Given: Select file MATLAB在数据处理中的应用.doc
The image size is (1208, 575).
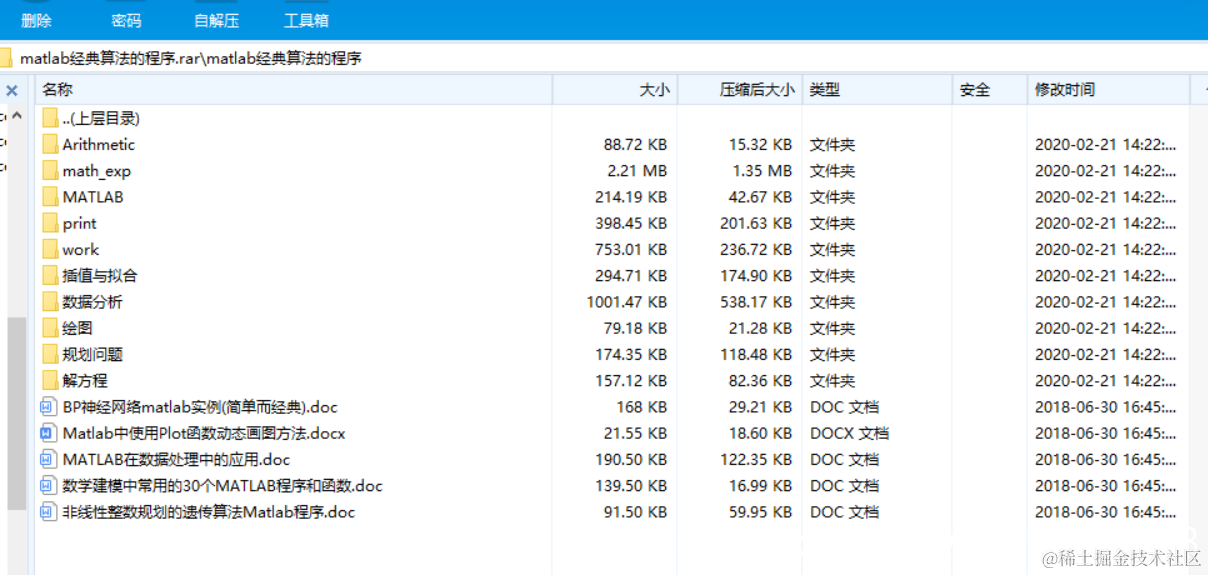Looking at the screenshot, I should [176, 459].
